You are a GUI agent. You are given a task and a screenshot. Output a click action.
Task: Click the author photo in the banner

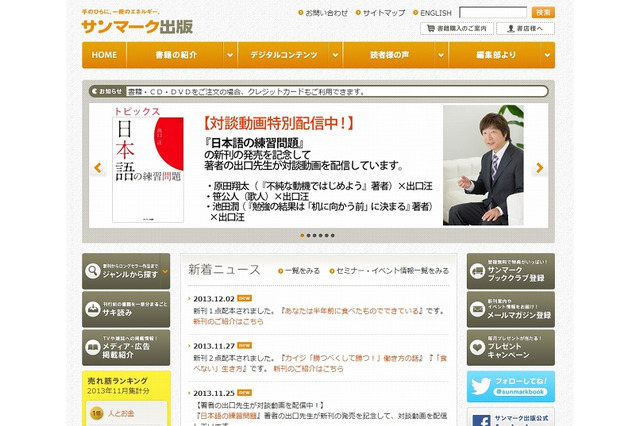(483, 165)
